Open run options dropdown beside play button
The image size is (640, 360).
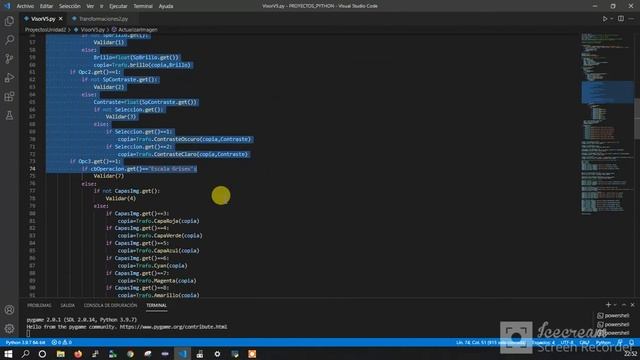(611, 19)
